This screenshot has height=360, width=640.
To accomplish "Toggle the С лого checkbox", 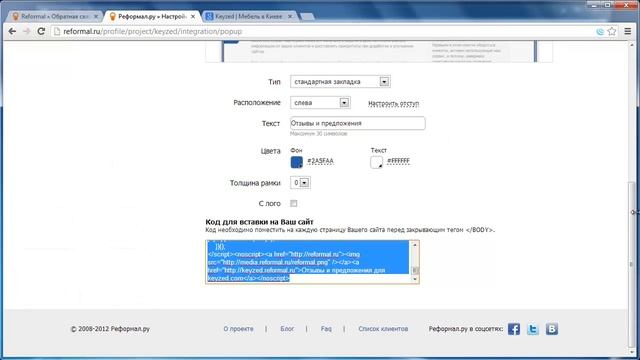I will point(293,203).
